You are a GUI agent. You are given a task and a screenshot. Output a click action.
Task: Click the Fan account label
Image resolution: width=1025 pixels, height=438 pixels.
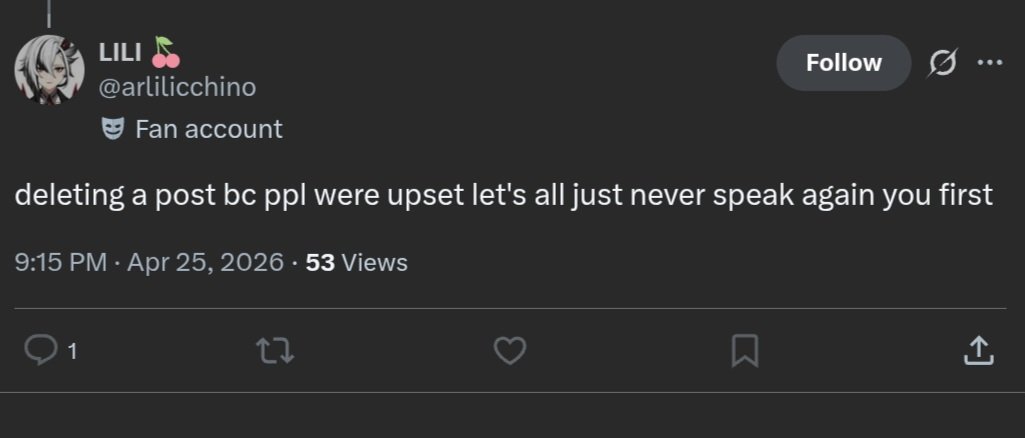(x=209, y=129)
